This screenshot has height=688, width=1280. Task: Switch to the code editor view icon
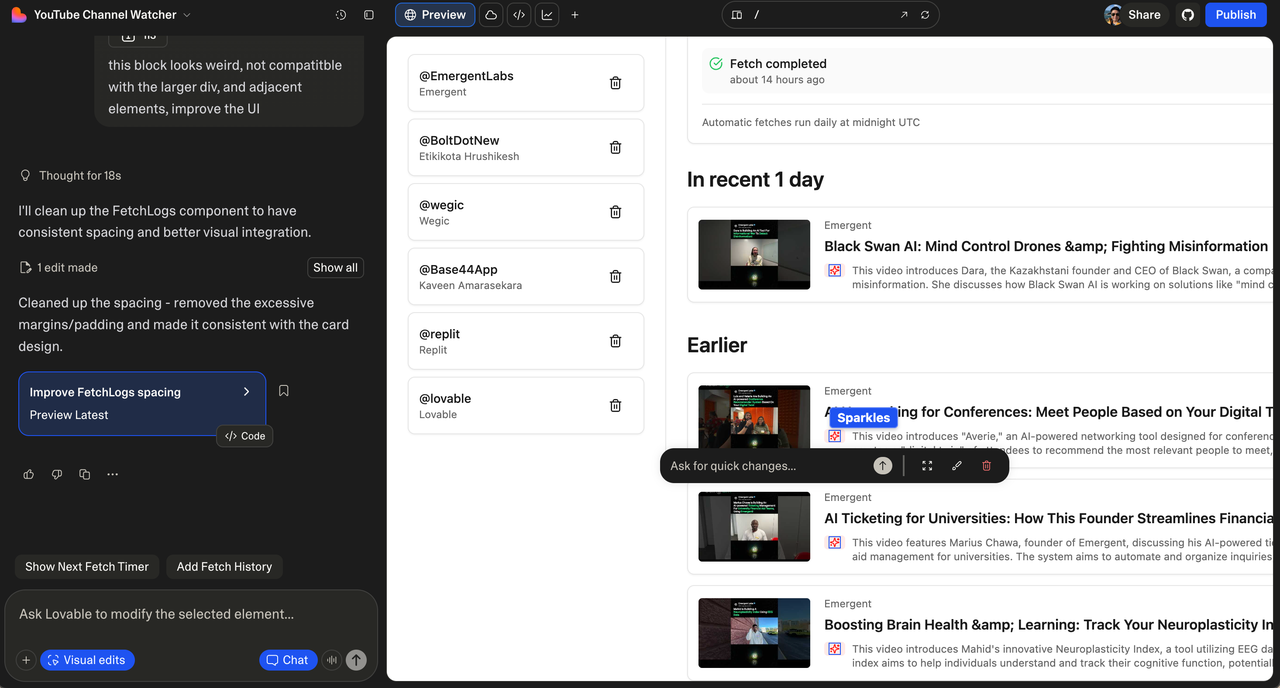coord(519,15)
